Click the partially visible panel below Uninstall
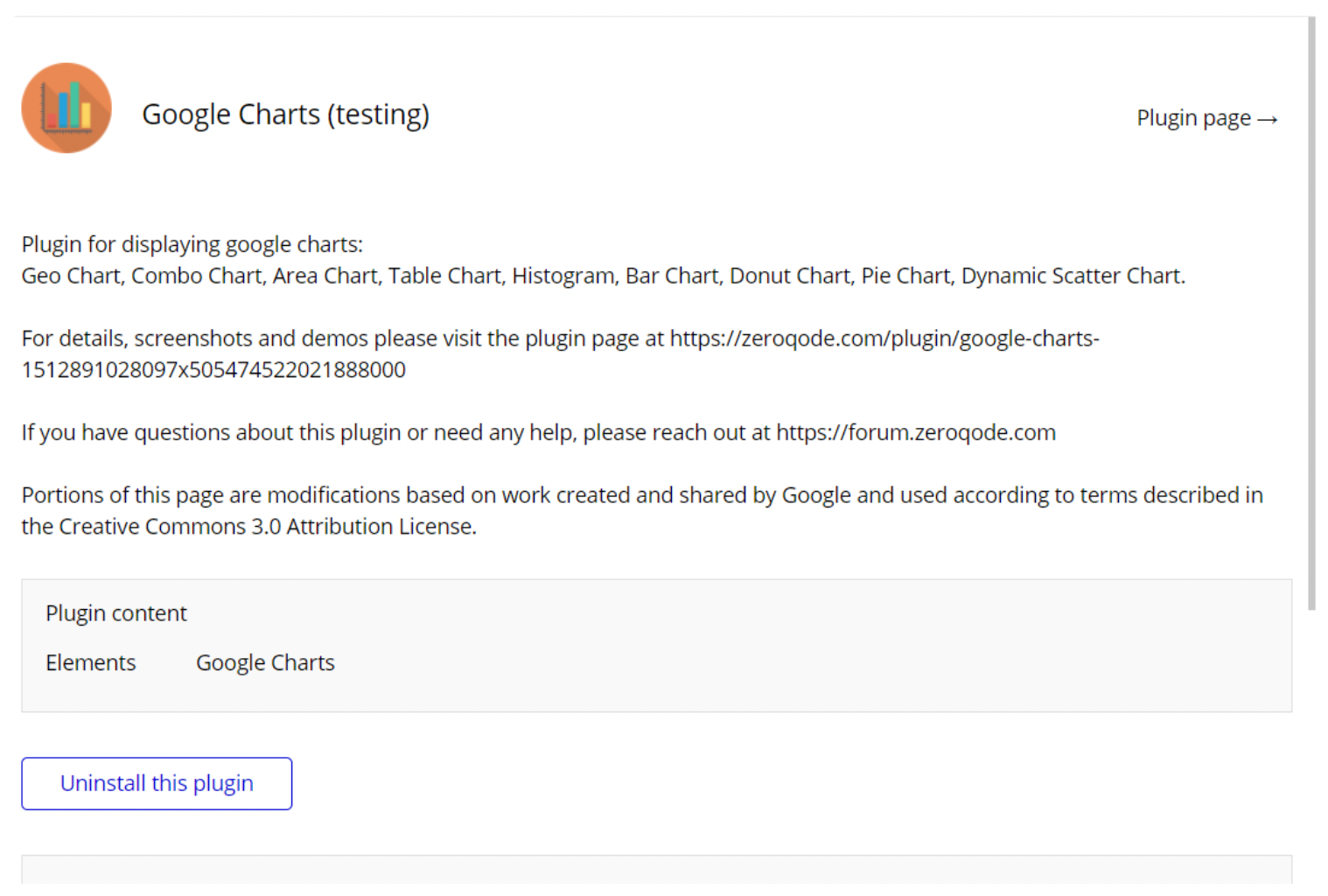This screenshot has height=896, width=1328. (656, 869)
